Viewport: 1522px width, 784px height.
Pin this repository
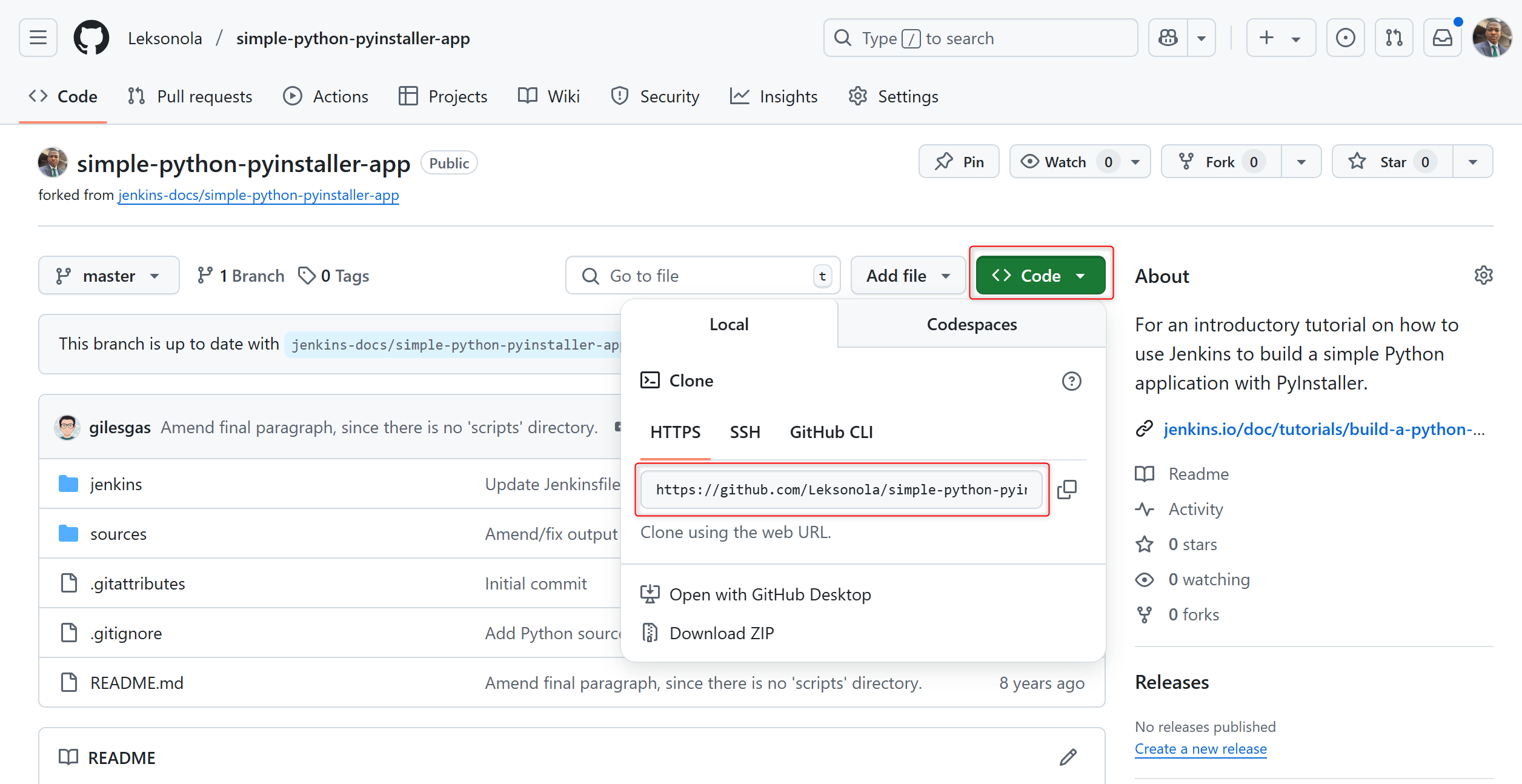coord(959,162)
